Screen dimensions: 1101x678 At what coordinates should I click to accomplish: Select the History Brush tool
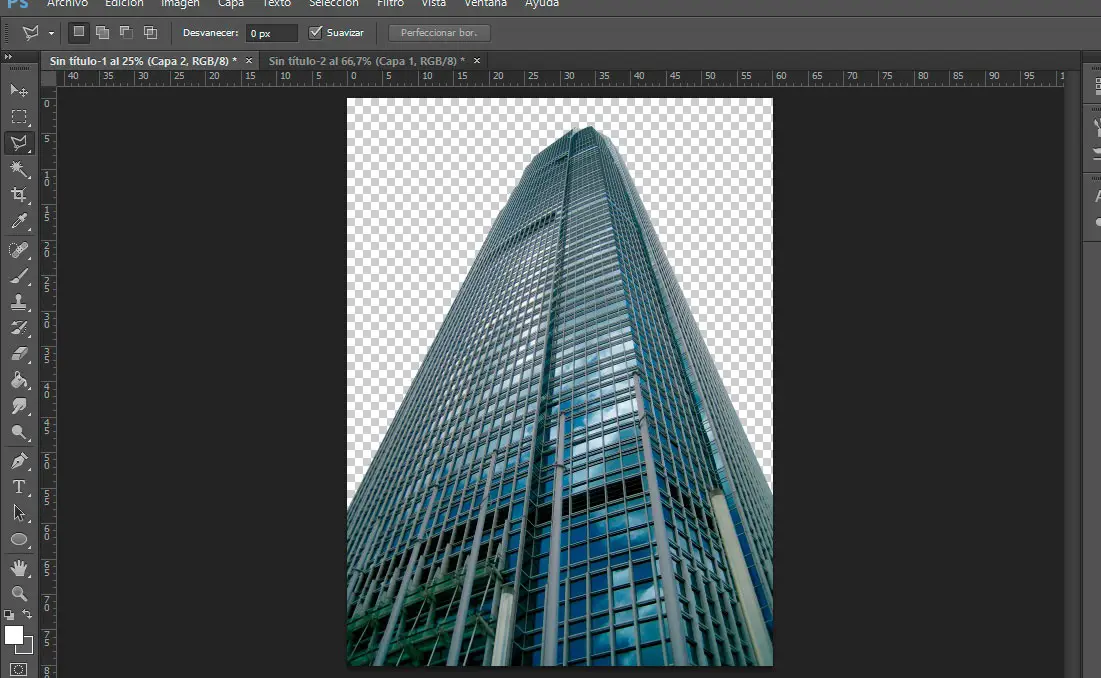point(19,328)
